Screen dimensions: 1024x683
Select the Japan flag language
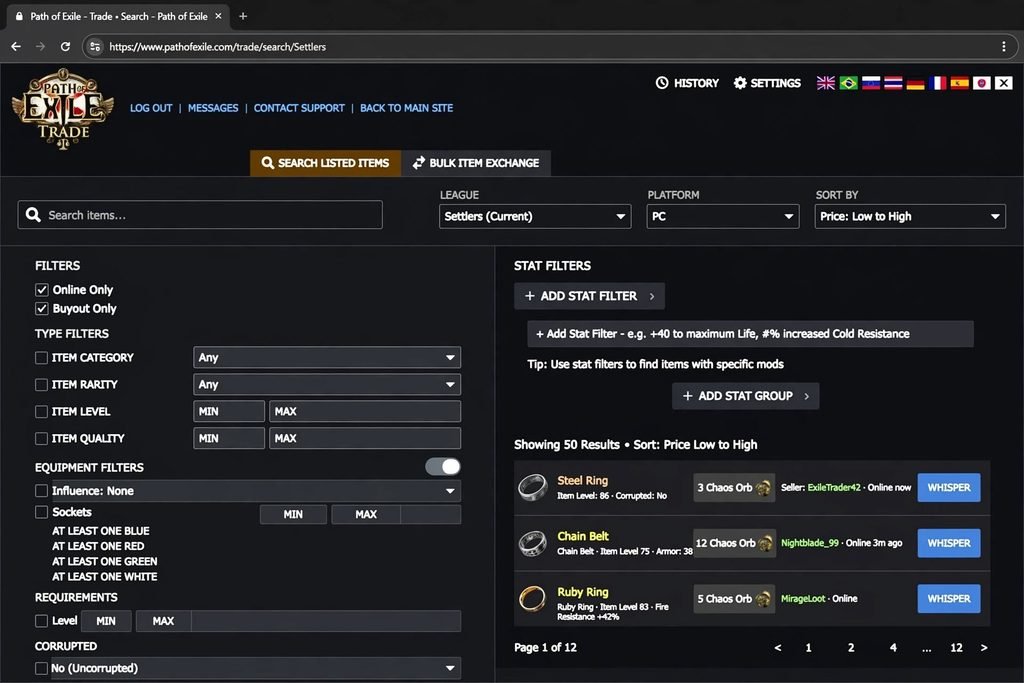point(982,83)
